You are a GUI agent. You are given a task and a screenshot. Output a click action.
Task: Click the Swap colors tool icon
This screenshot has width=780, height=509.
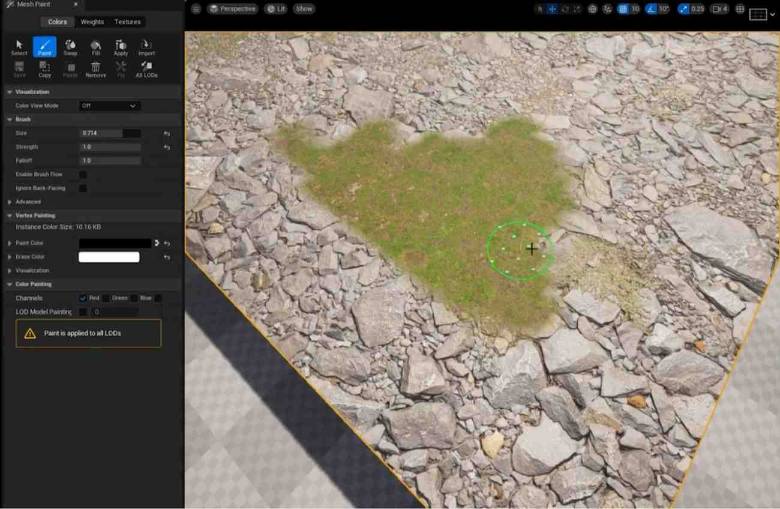click(x=70, y=47)
